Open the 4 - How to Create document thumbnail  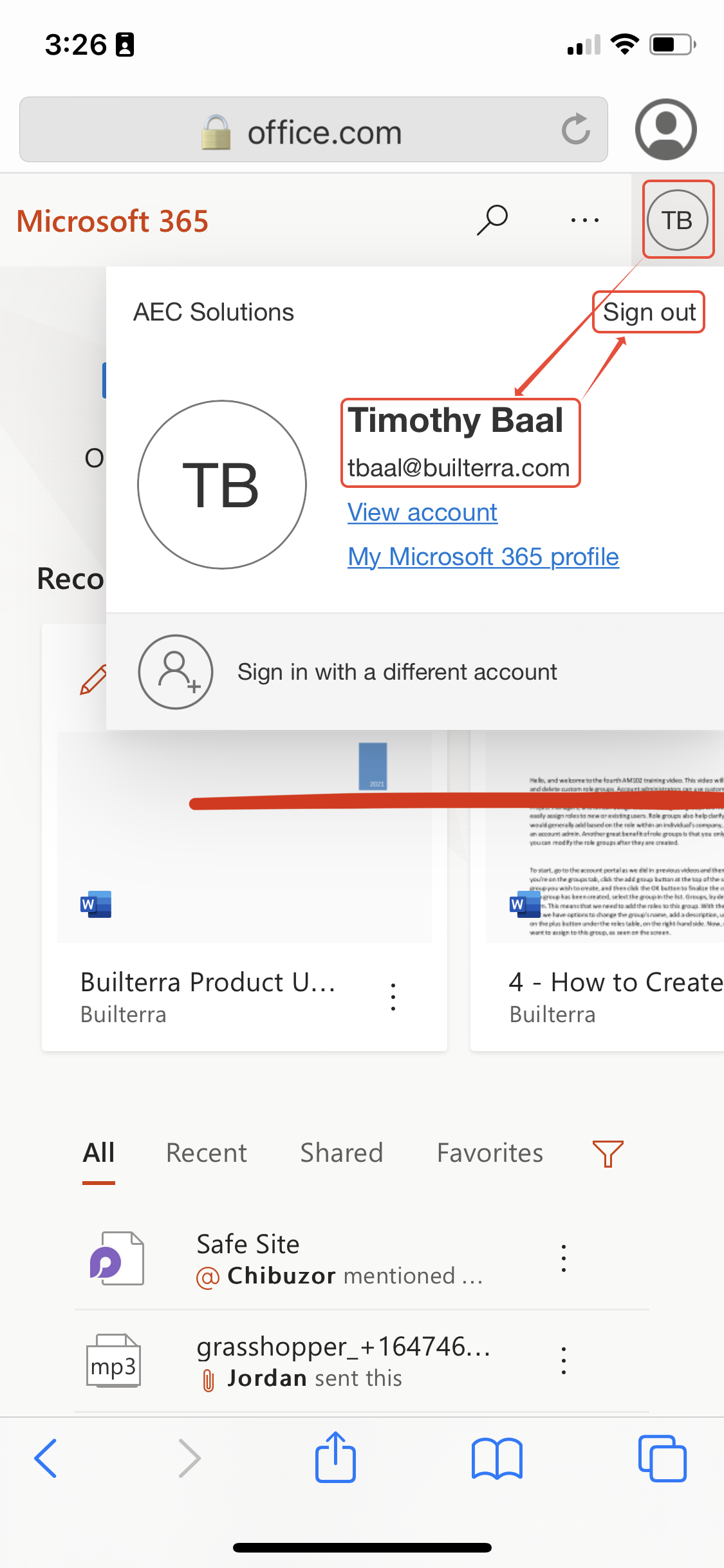[605, 837]
